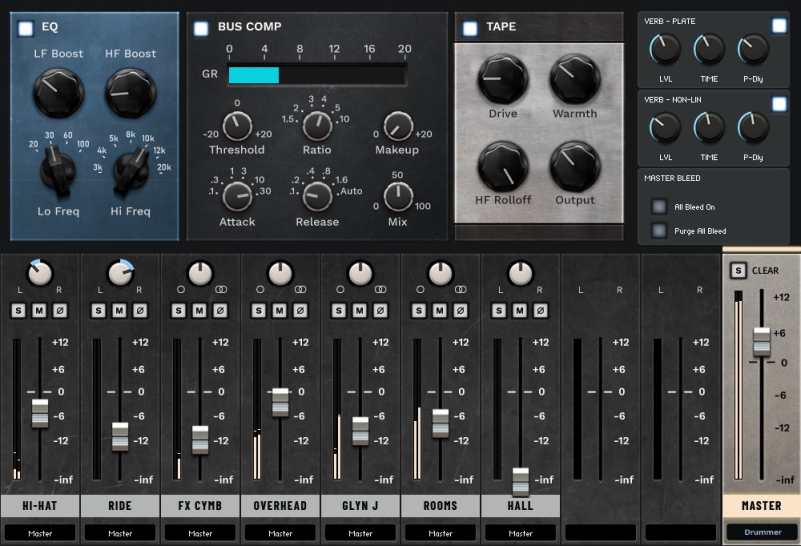Click the Master channel solo button
801x546 pixels.
tap(737, 270)
